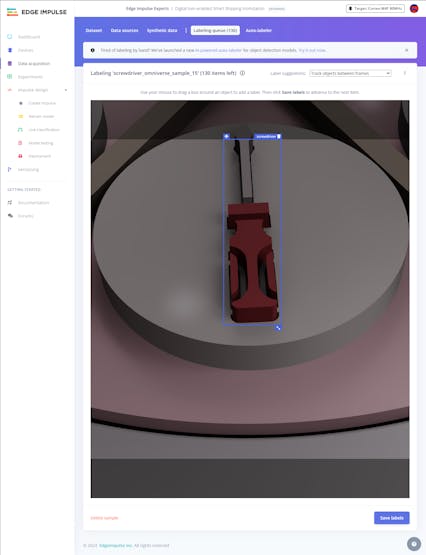Collapse the Impulse design sidebar section
Viewport: 426px width, 555px height.
tap(66, 90)
